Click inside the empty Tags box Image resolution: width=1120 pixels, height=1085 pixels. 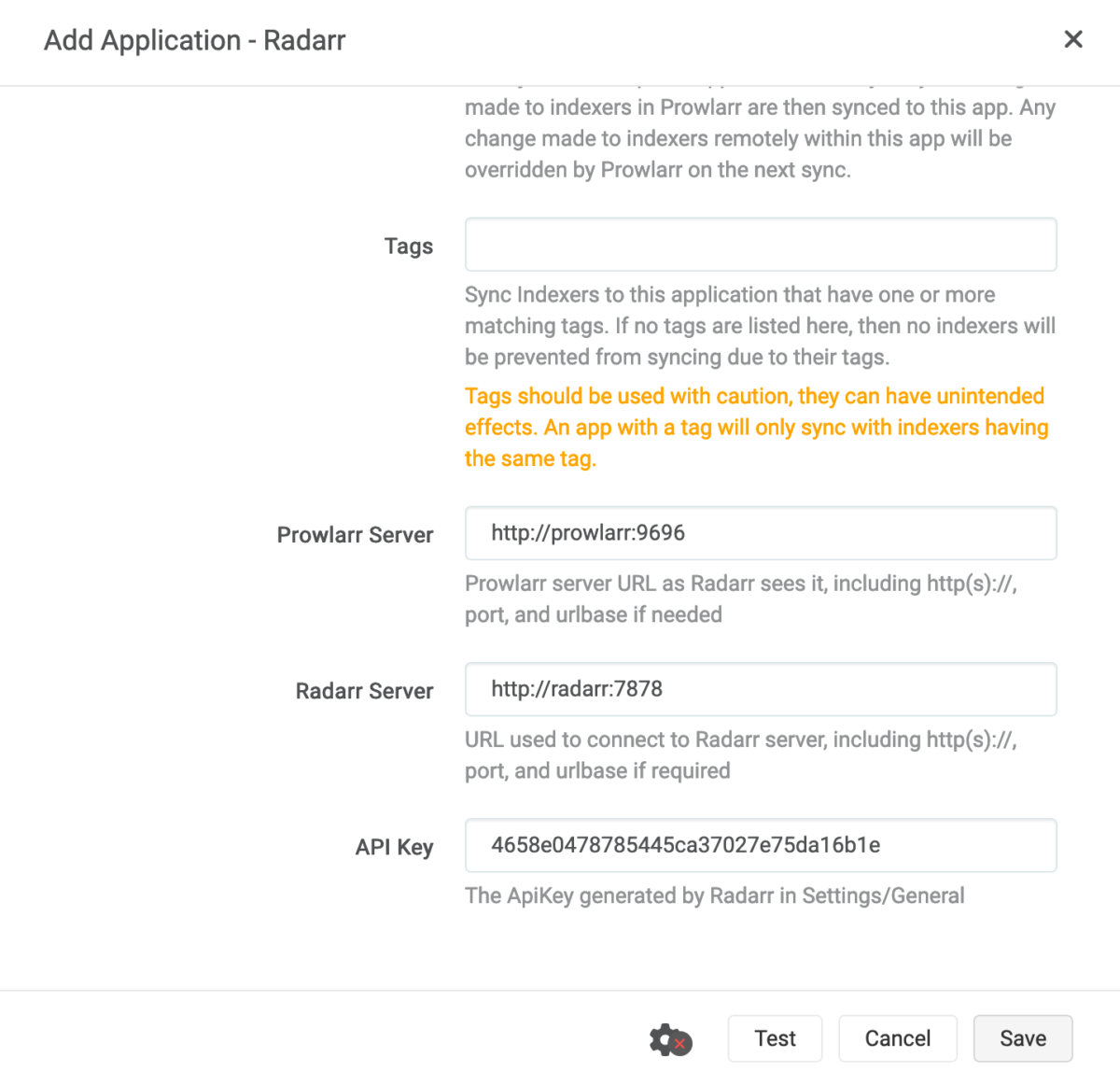[761, 244]
